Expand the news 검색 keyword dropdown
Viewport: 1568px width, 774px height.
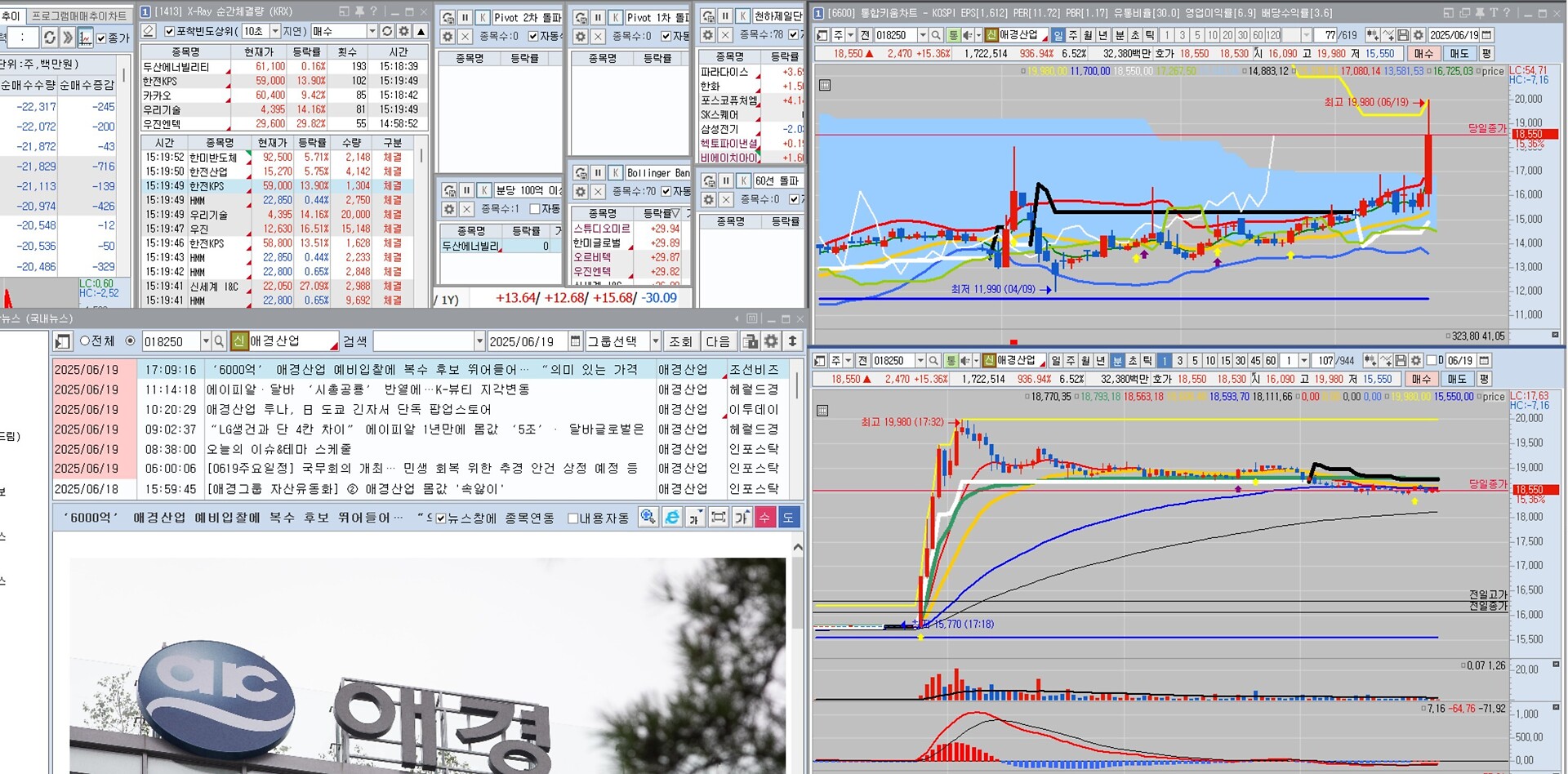pos(479,341)
